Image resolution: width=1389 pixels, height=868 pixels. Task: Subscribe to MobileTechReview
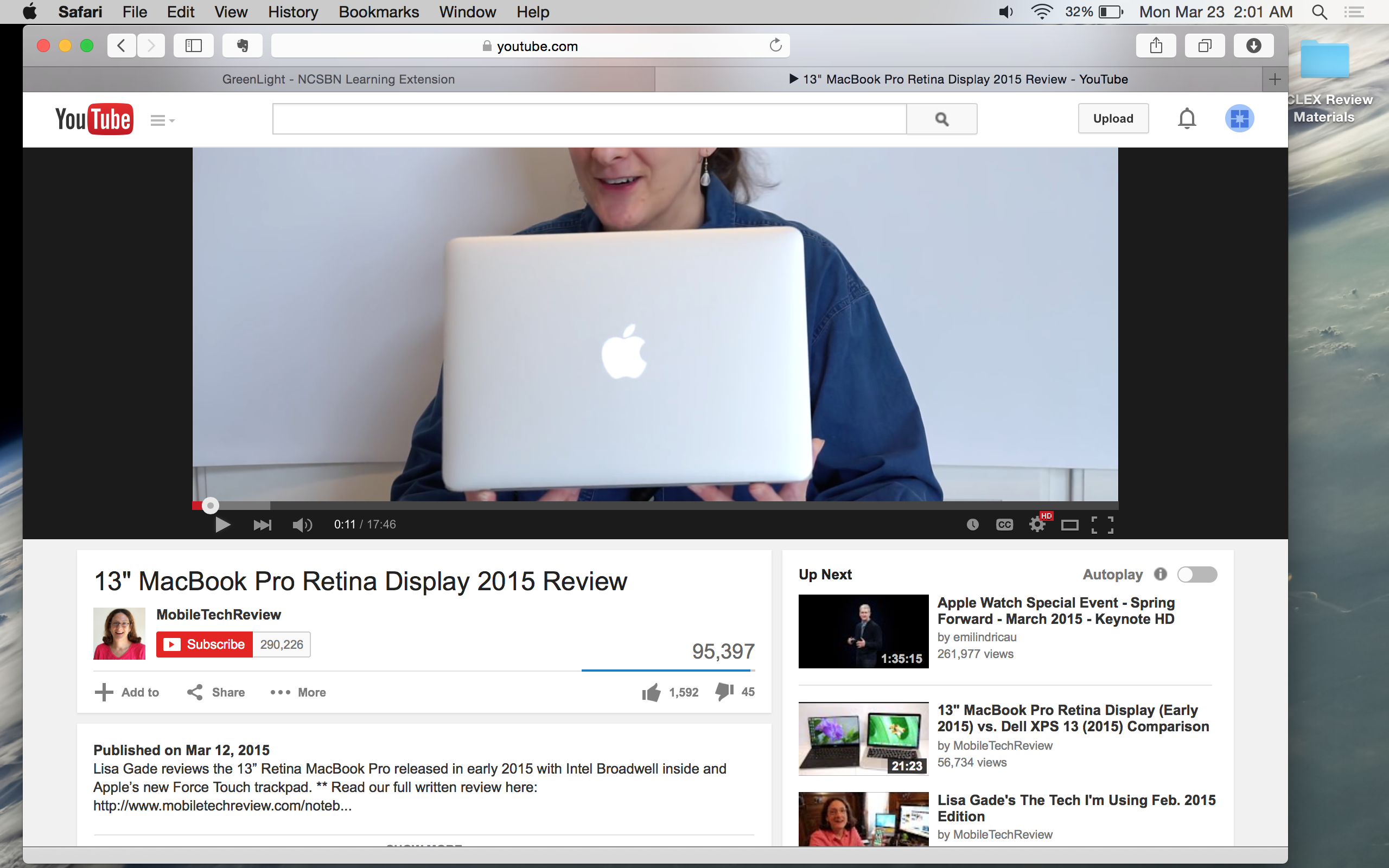(205, 644)
